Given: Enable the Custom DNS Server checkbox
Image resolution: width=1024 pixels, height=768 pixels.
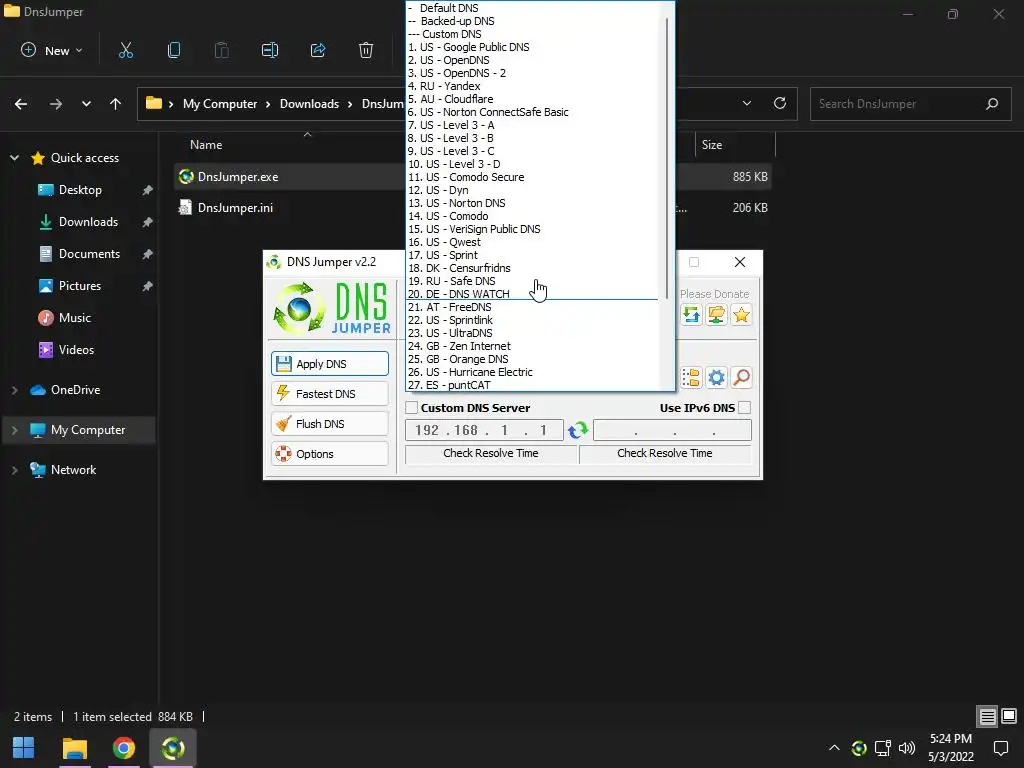Looking at the screenshot, I should point(411,408).
